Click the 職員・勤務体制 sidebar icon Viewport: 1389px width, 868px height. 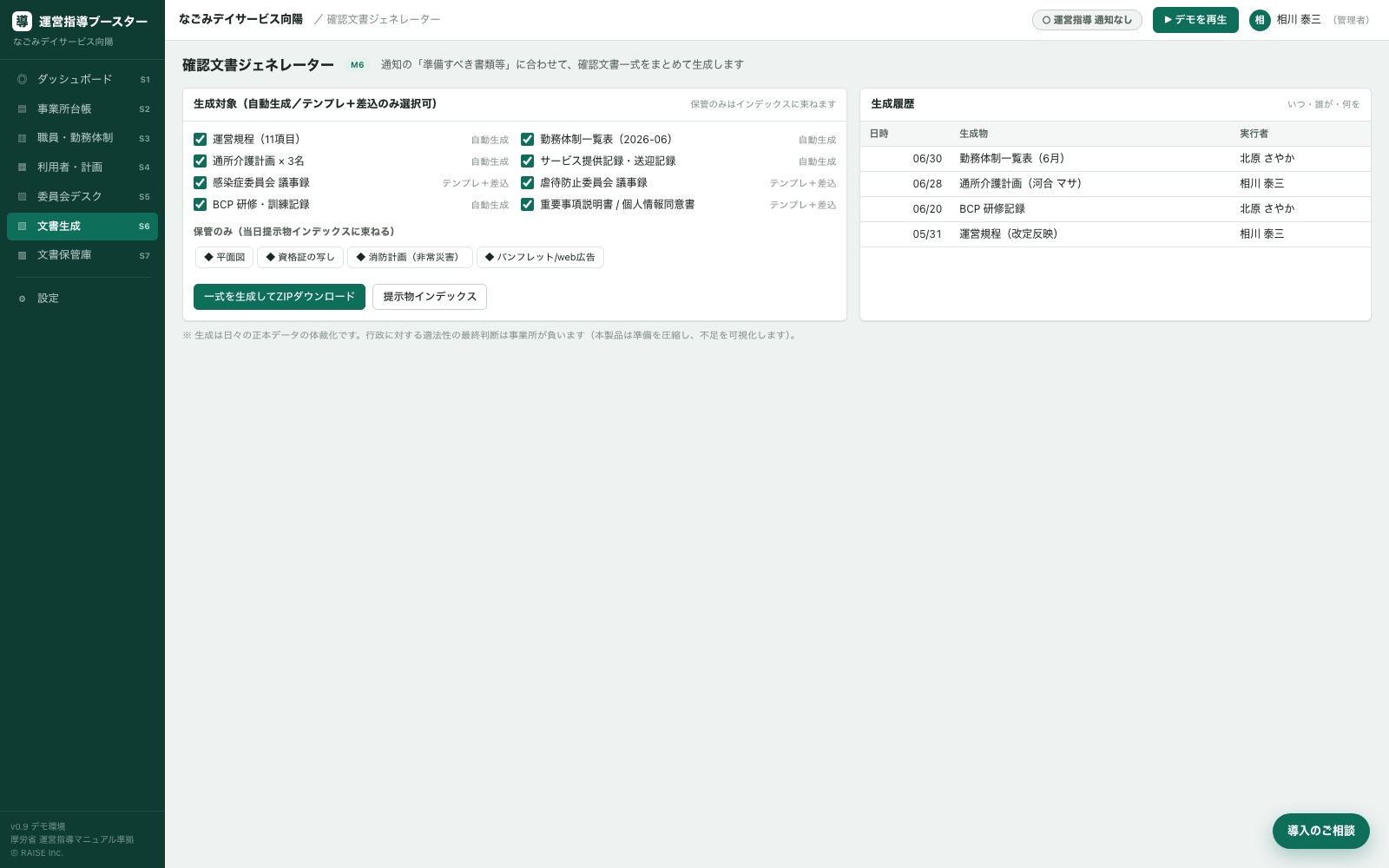pyautogui.click(x=23, y=138)
